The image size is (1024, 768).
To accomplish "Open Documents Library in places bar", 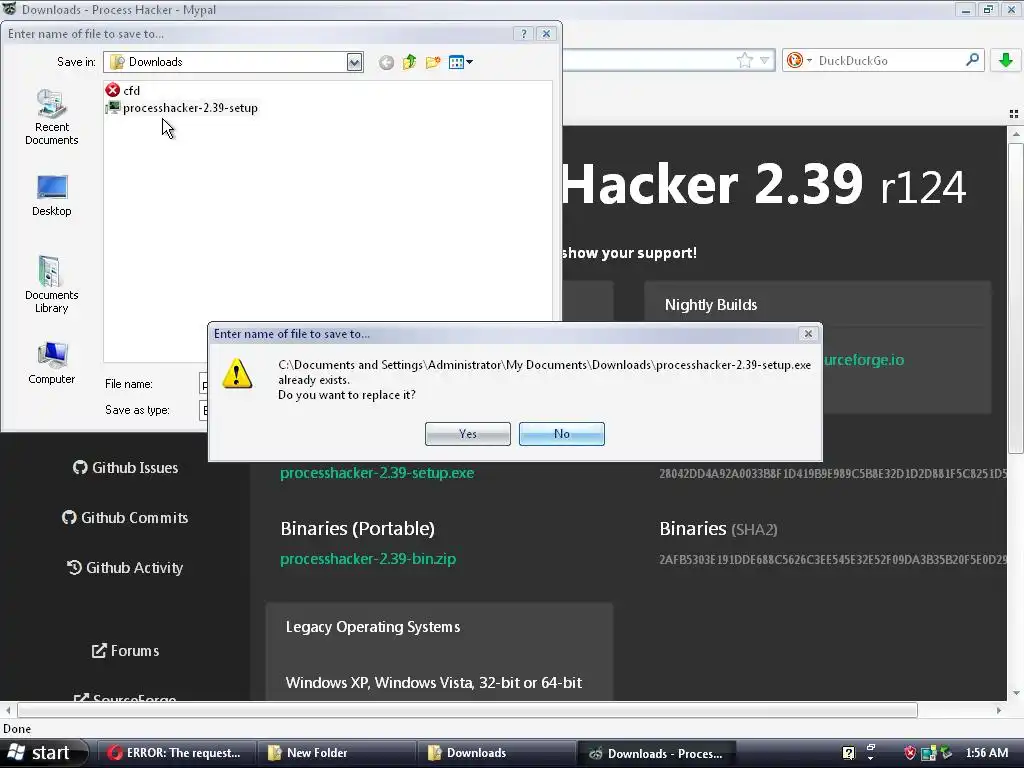I will (52, 284).
